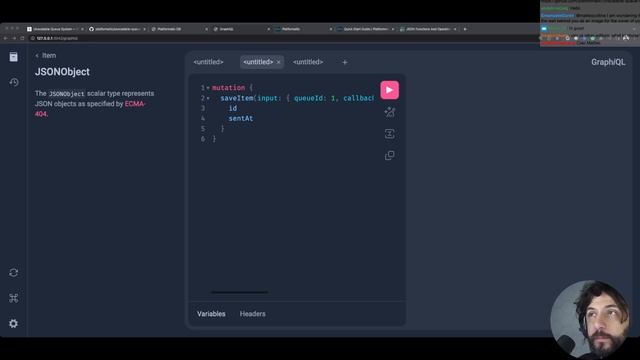Switch to the GitHub browser tab
The height and width of the screenshot is (360, 640).
tap(117, 29)
